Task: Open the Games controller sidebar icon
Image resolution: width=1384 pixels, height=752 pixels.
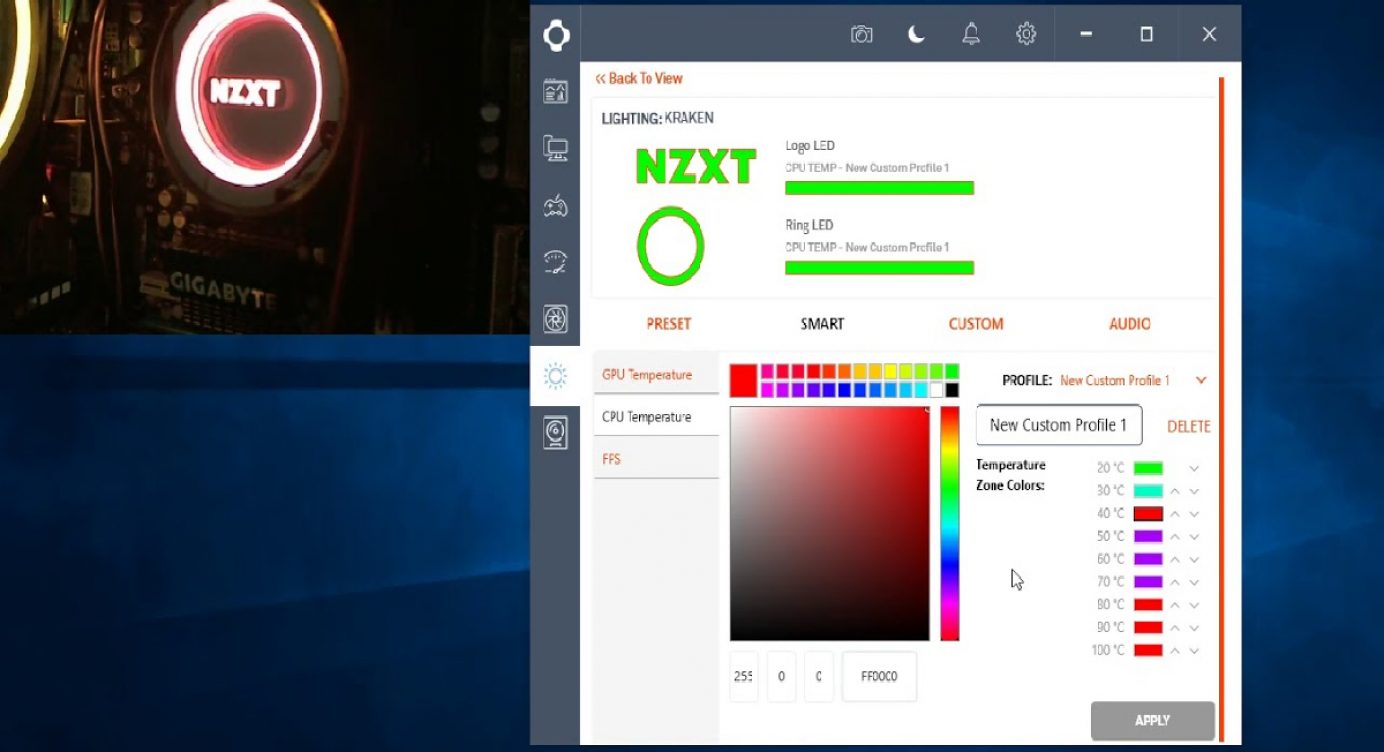Action: 556,206
